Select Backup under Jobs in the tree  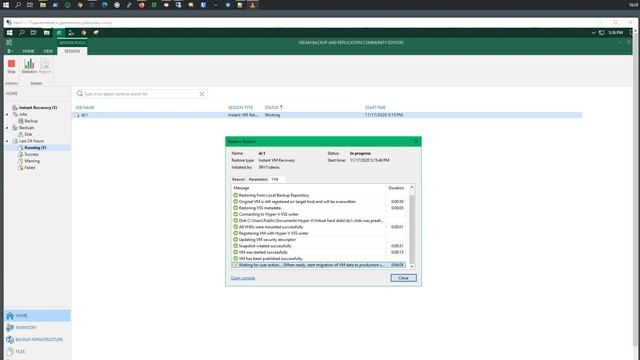click(x=31, y=121)
